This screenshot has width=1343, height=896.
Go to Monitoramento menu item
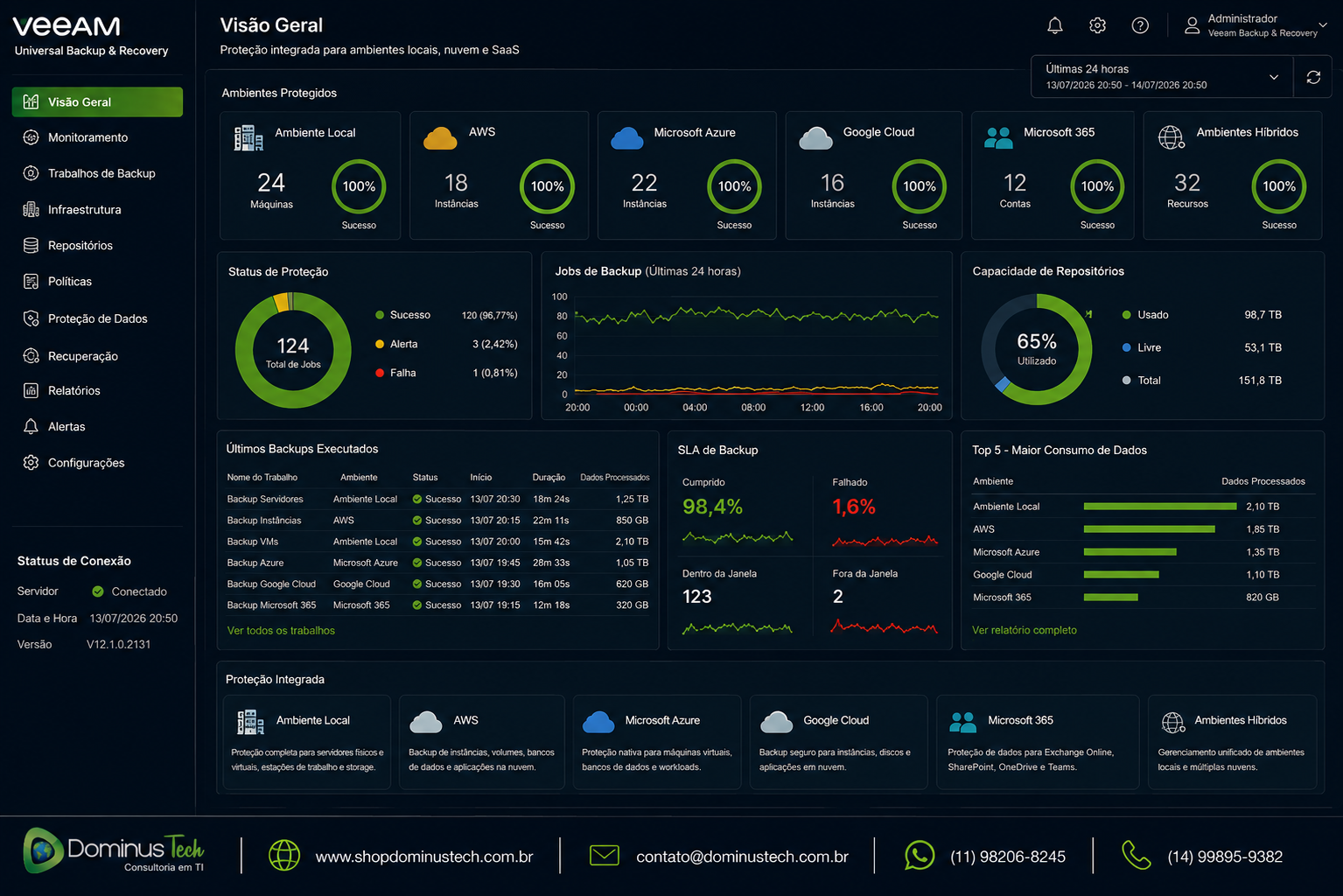87,137
